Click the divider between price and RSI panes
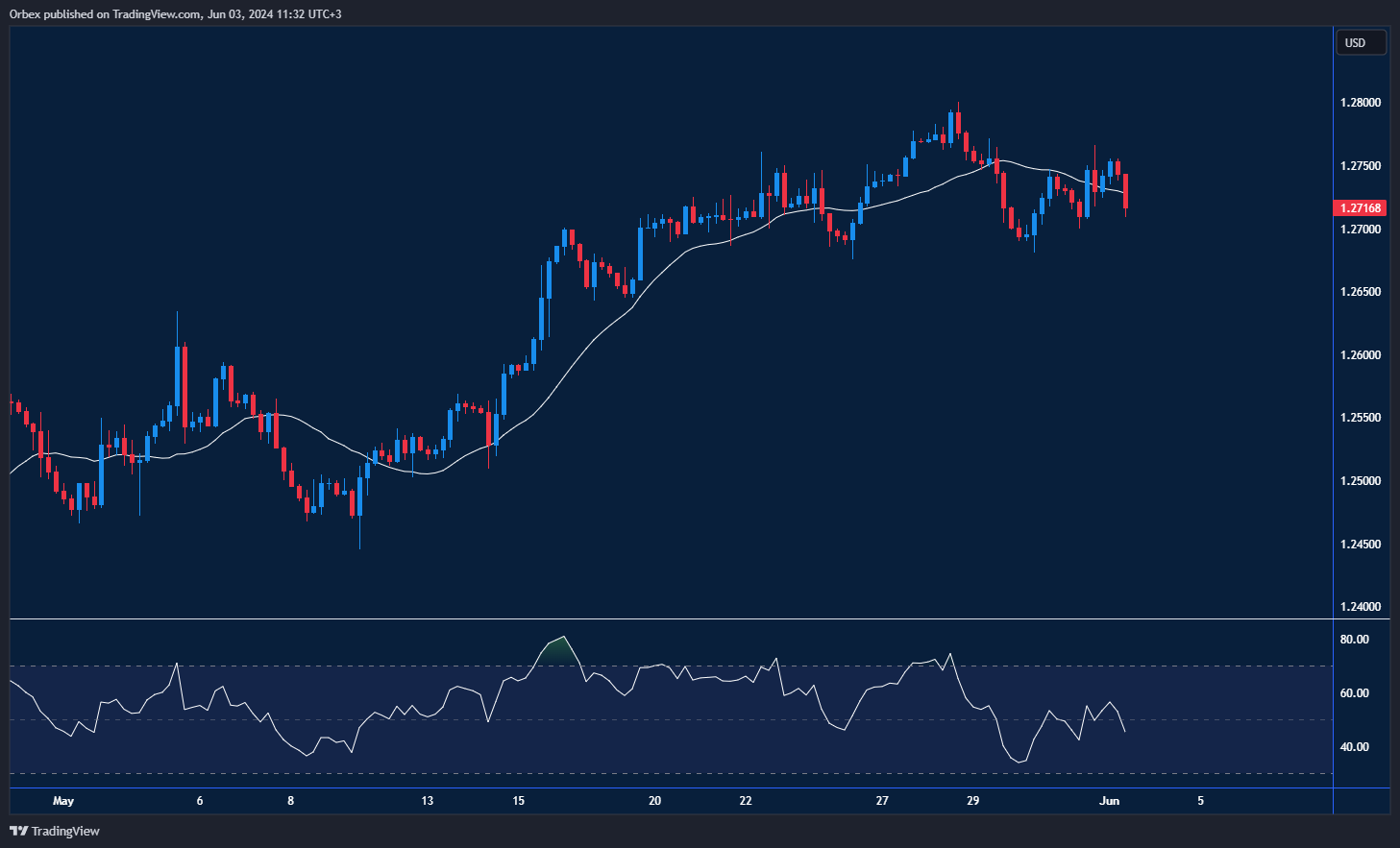This screenshot has height=848, width=1400. pyautogui.click(x=671, y=619)
